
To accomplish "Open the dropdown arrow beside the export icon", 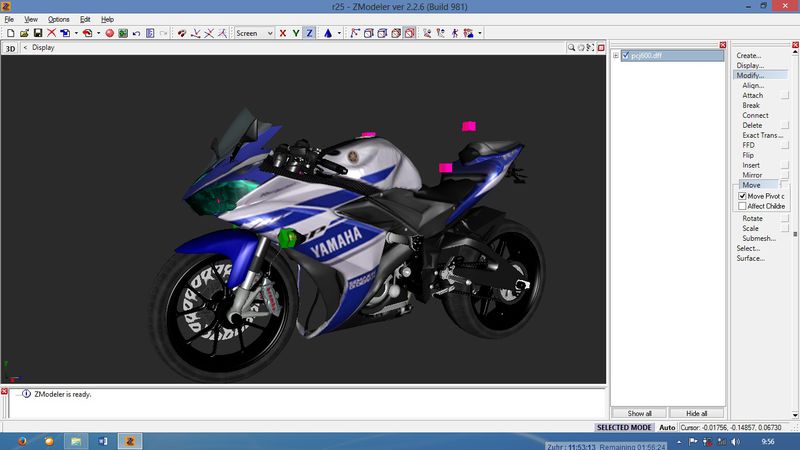I will tap(98, 33).
